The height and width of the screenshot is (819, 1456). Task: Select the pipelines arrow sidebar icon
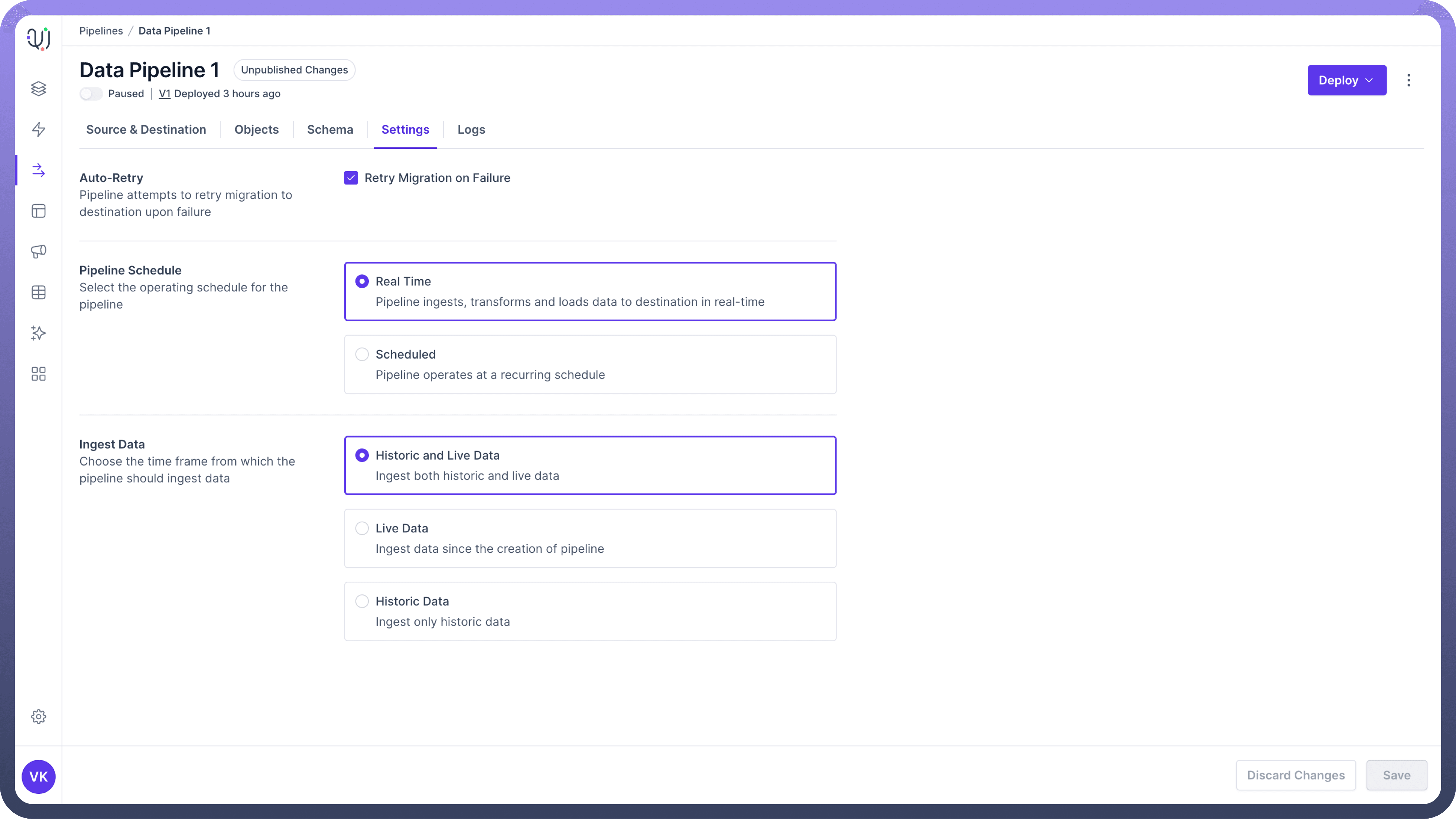pyautogui.click(x=38, y=170)
